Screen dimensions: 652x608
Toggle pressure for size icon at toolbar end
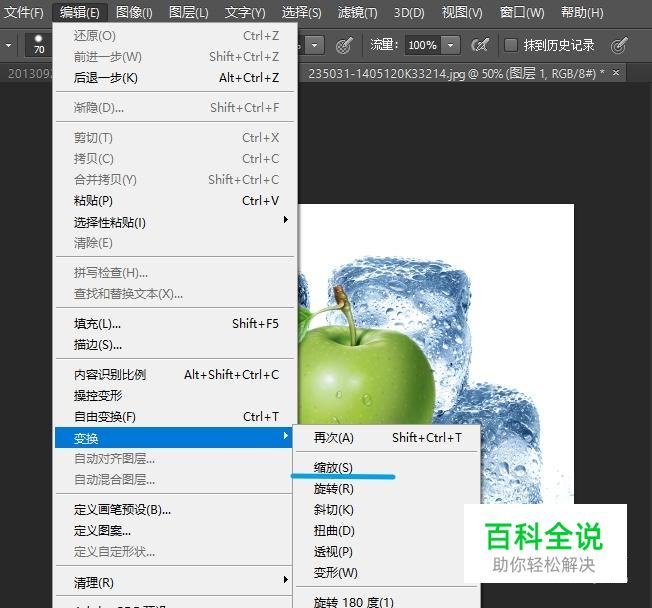click(x=619, y=45)
